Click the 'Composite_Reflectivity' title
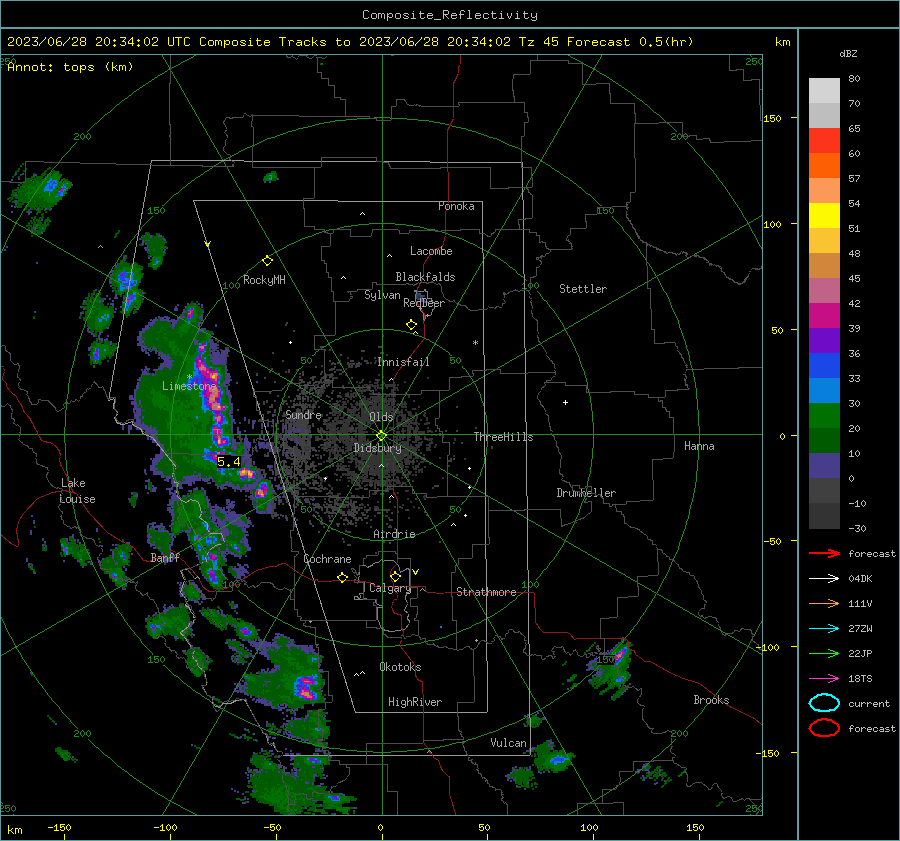This screenshot has height=841, width=900. click(x=450, y=15)
